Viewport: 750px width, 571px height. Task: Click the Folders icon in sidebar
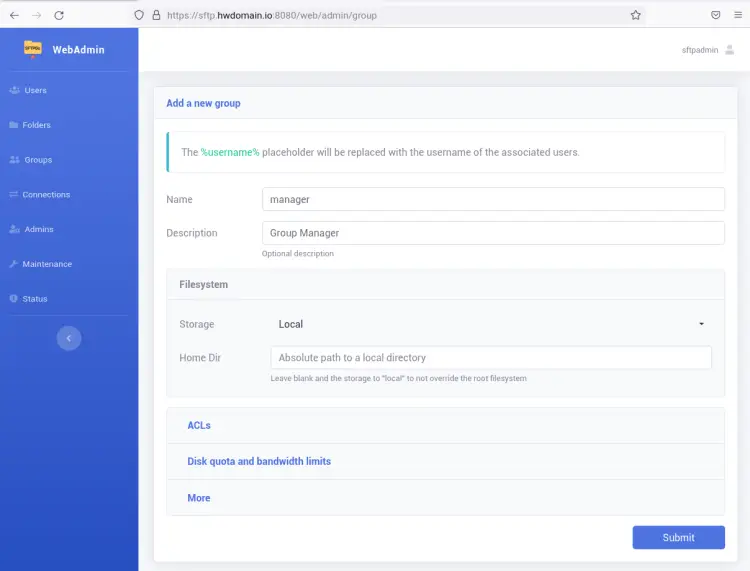click(x=14, y=125)
